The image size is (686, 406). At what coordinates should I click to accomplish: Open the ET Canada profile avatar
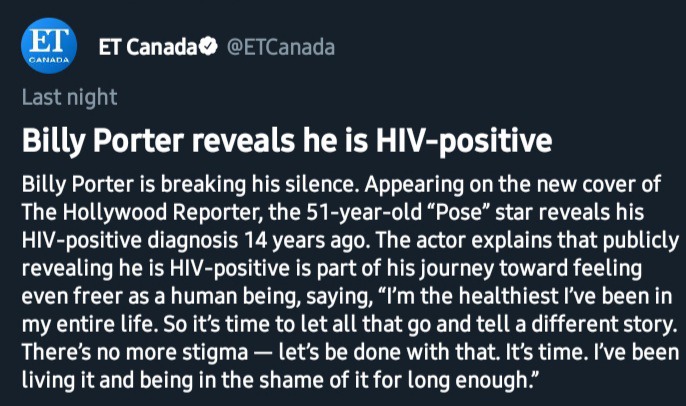point(49,46)
